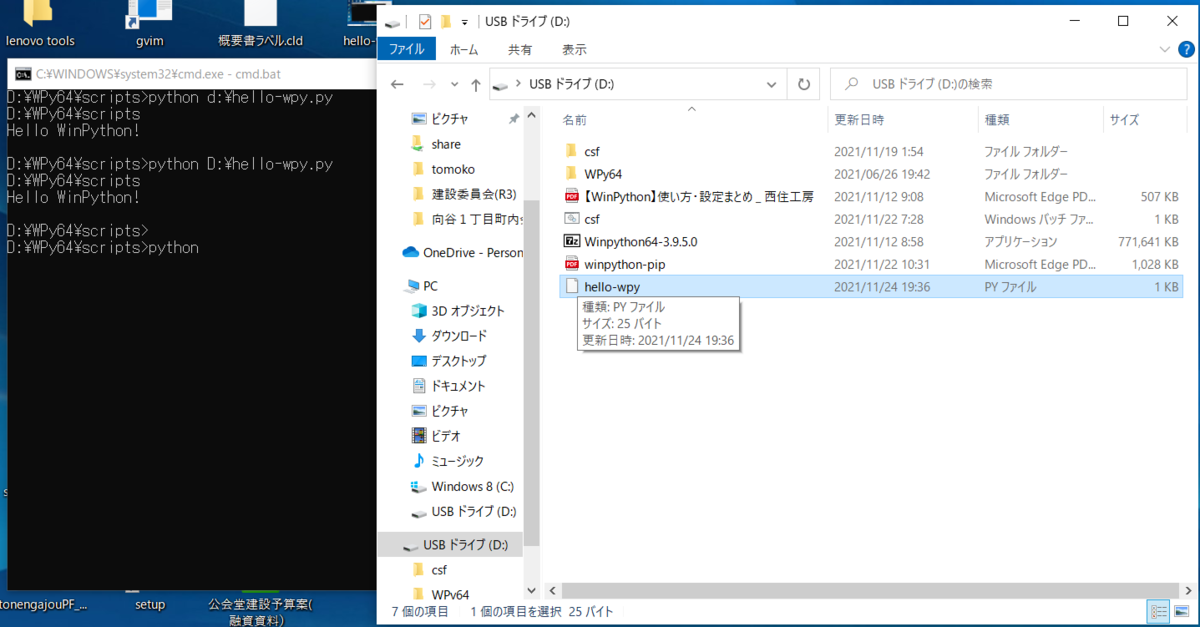Click the USB ドライブ (D:)の検索 search box

tap(1010, 85)
